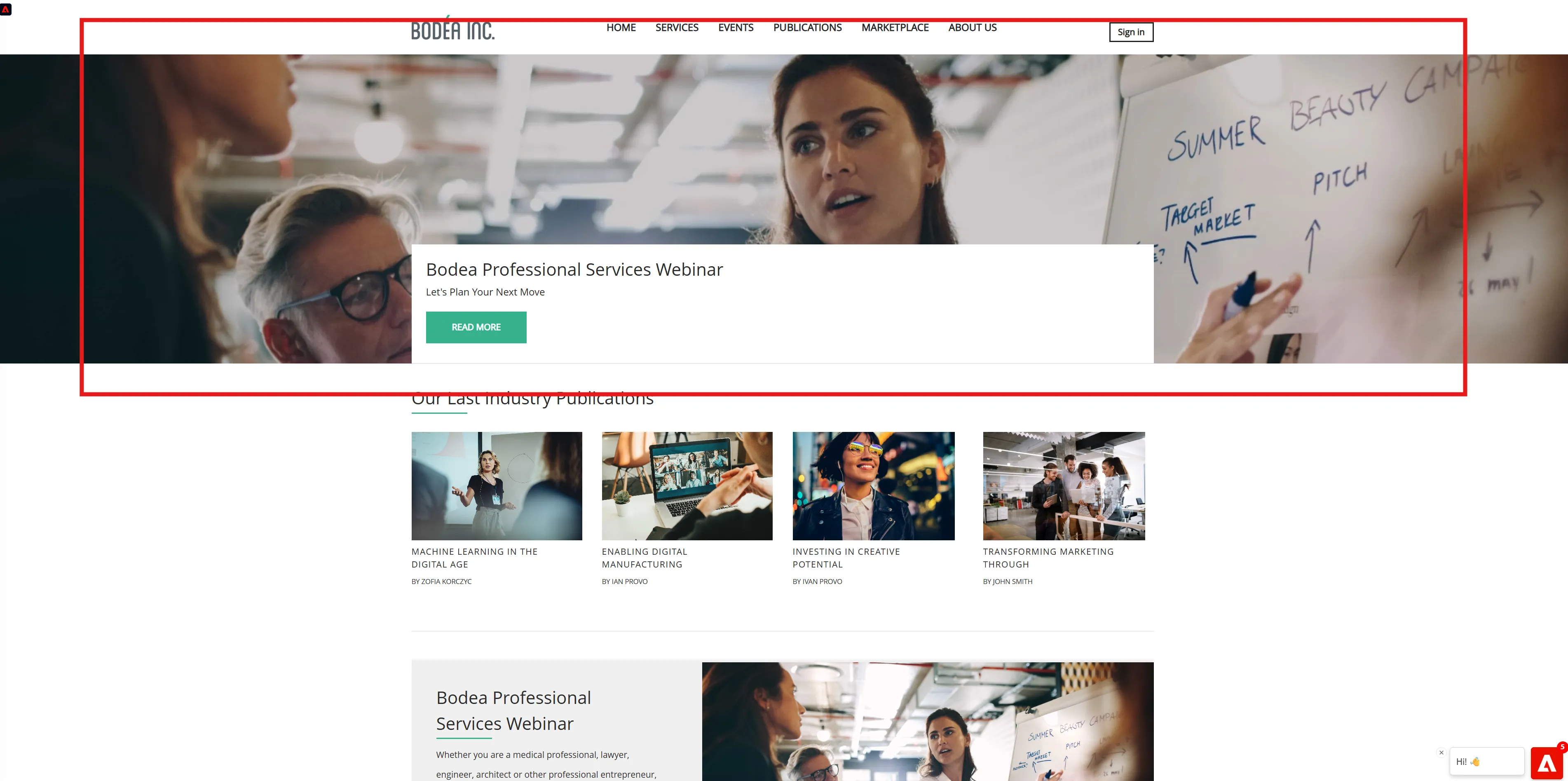Click author text BY IAN PROVO

[x=625, y=582]
